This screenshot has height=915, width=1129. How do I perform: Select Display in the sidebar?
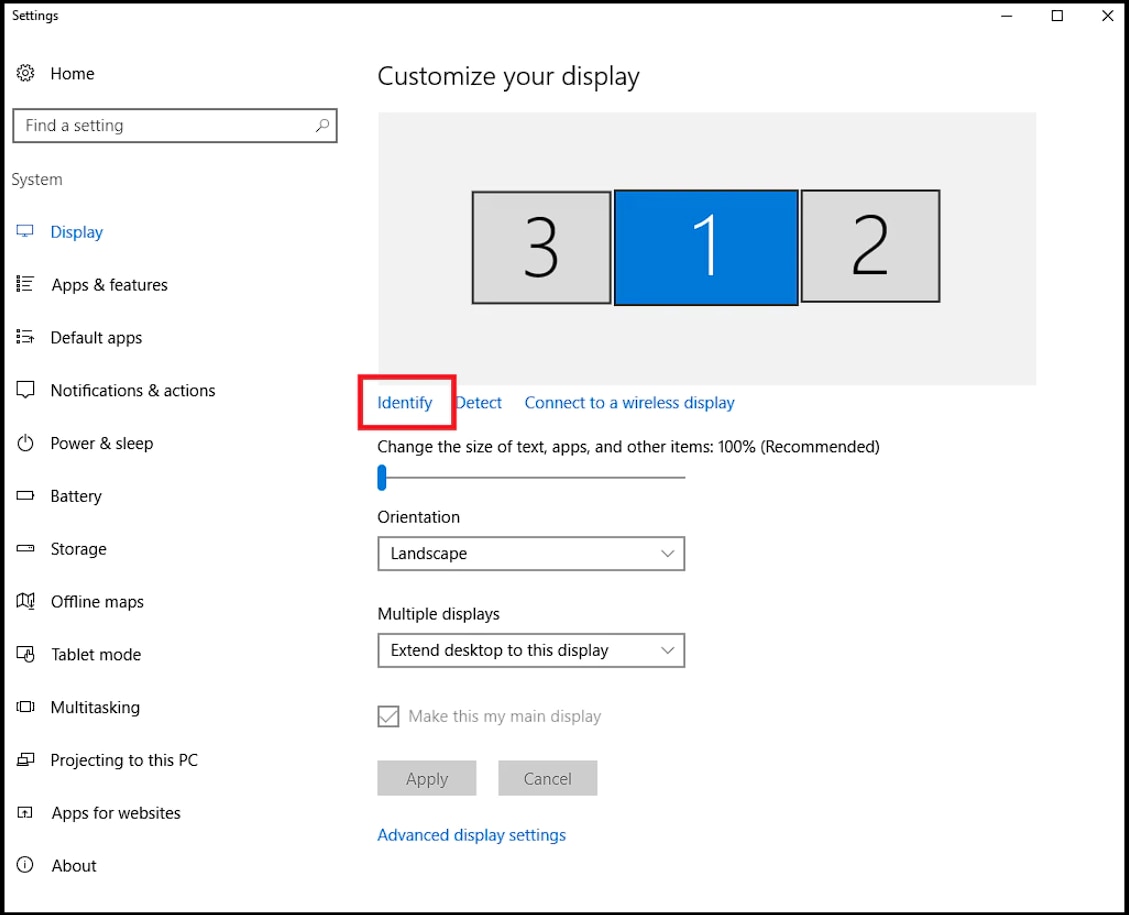(76, 232)
